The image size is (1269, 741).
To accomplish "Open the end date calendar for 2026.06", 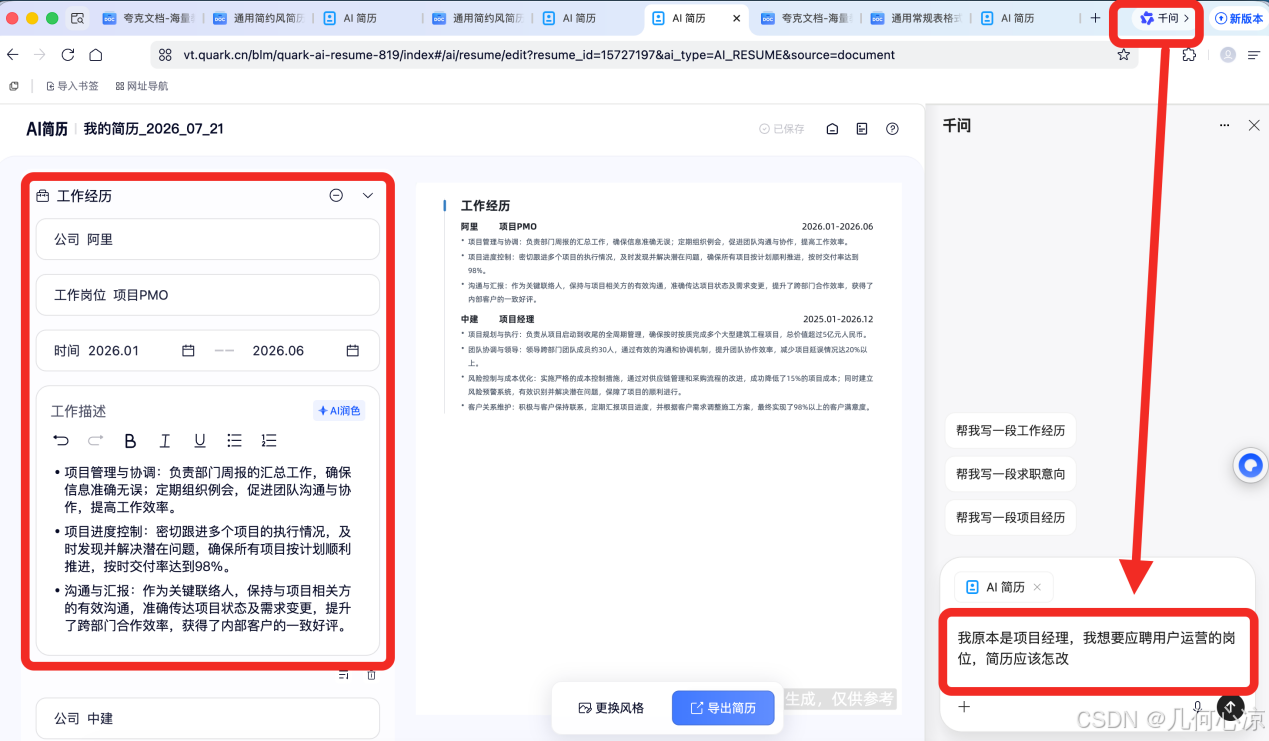I will (352, 351).
